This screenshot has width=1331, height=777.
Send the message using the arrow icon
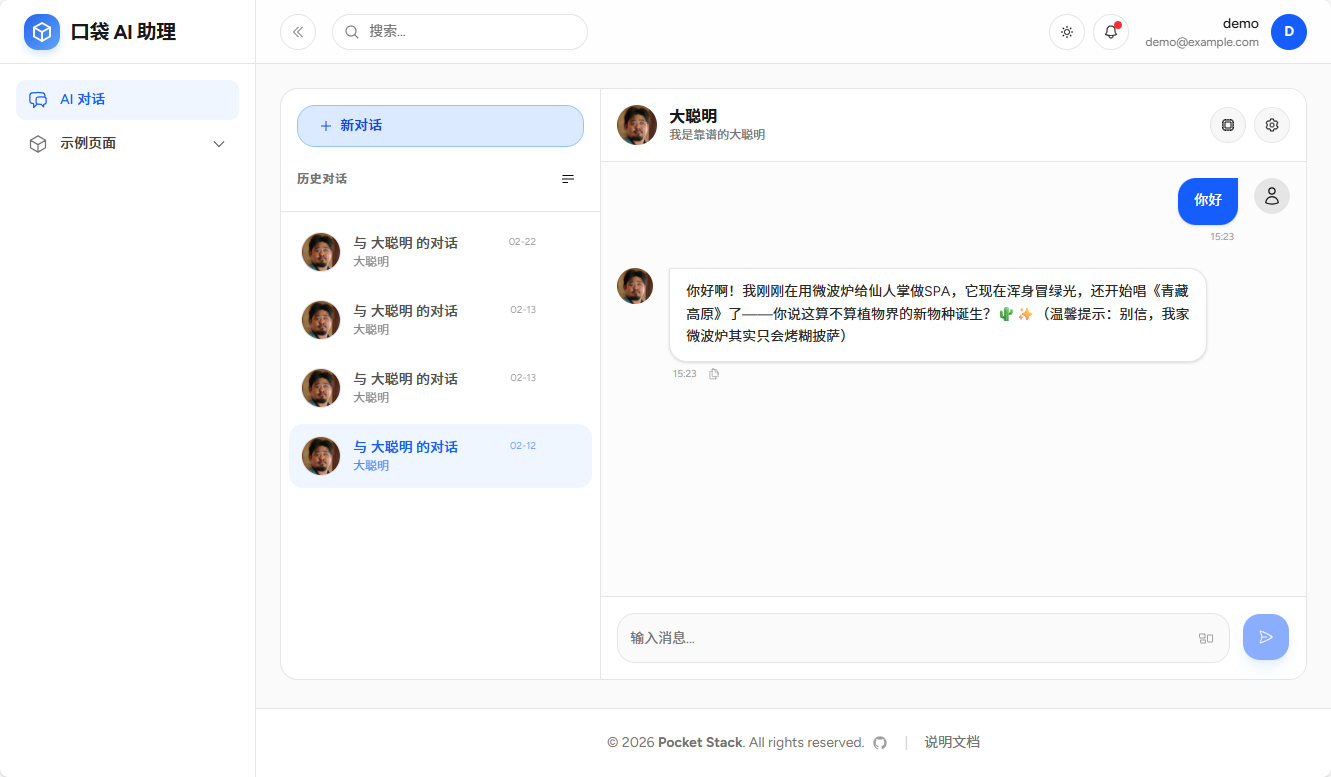coord(1266,637)
